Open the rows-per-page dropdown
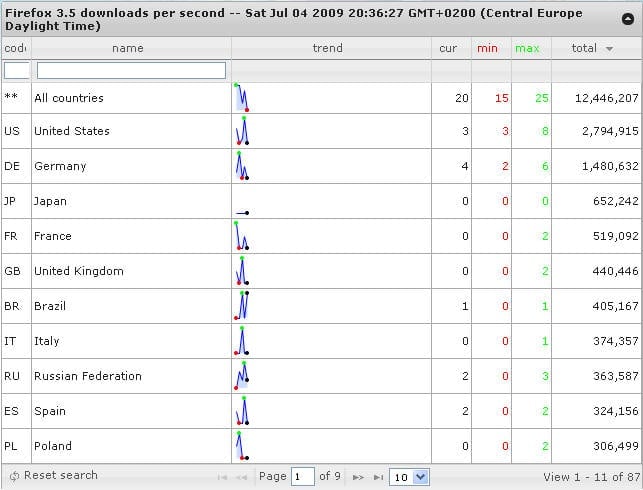The width and height of the screenshot is (643, 490). (x=409, y=477)
